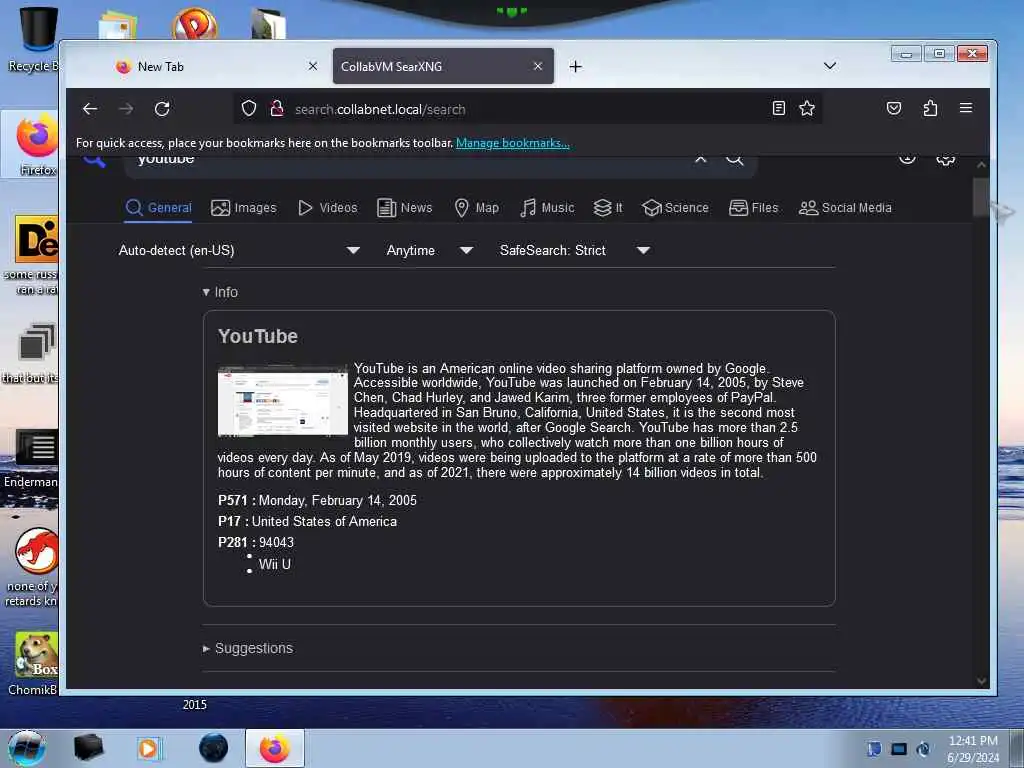Image resolution: width=1024 pixels, height=768 pixels.
Task: Open Firefox hamburger application menu
Action: point(966,108)
